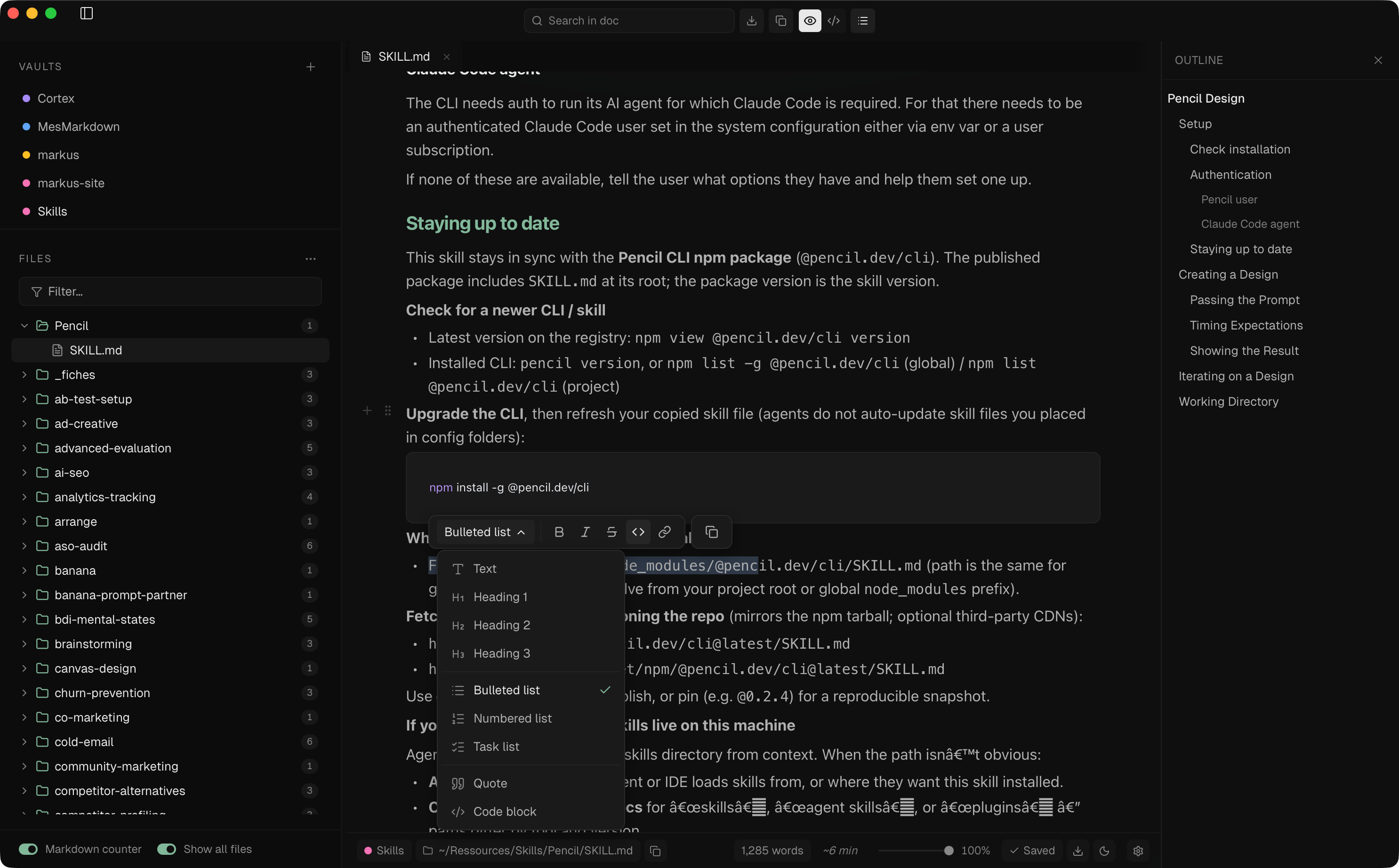The width and height of the screenshot is (1399, 868).
Task: Switch to source code view icon
Action: [834, 21]
